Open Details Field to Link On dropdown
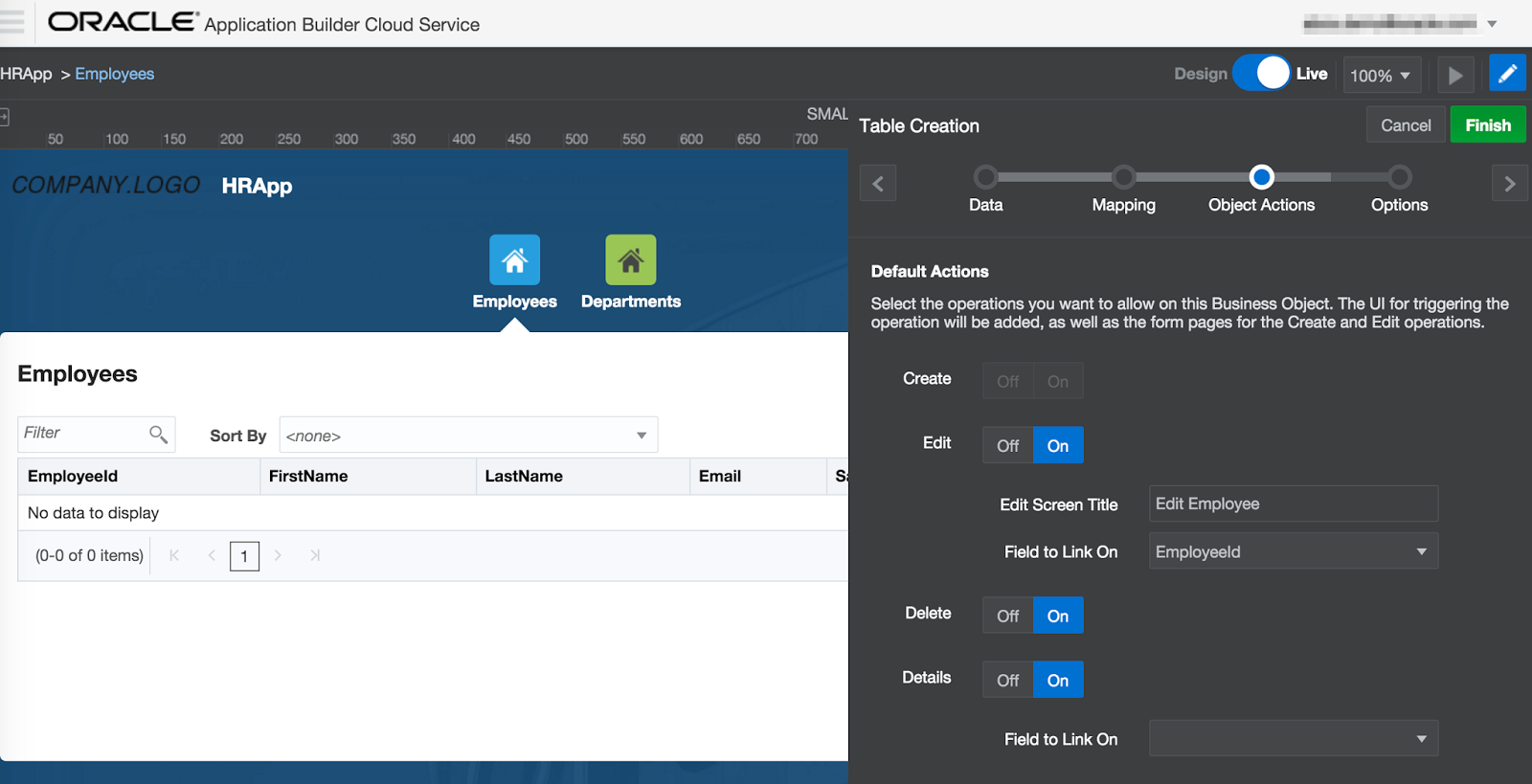 1294,738
